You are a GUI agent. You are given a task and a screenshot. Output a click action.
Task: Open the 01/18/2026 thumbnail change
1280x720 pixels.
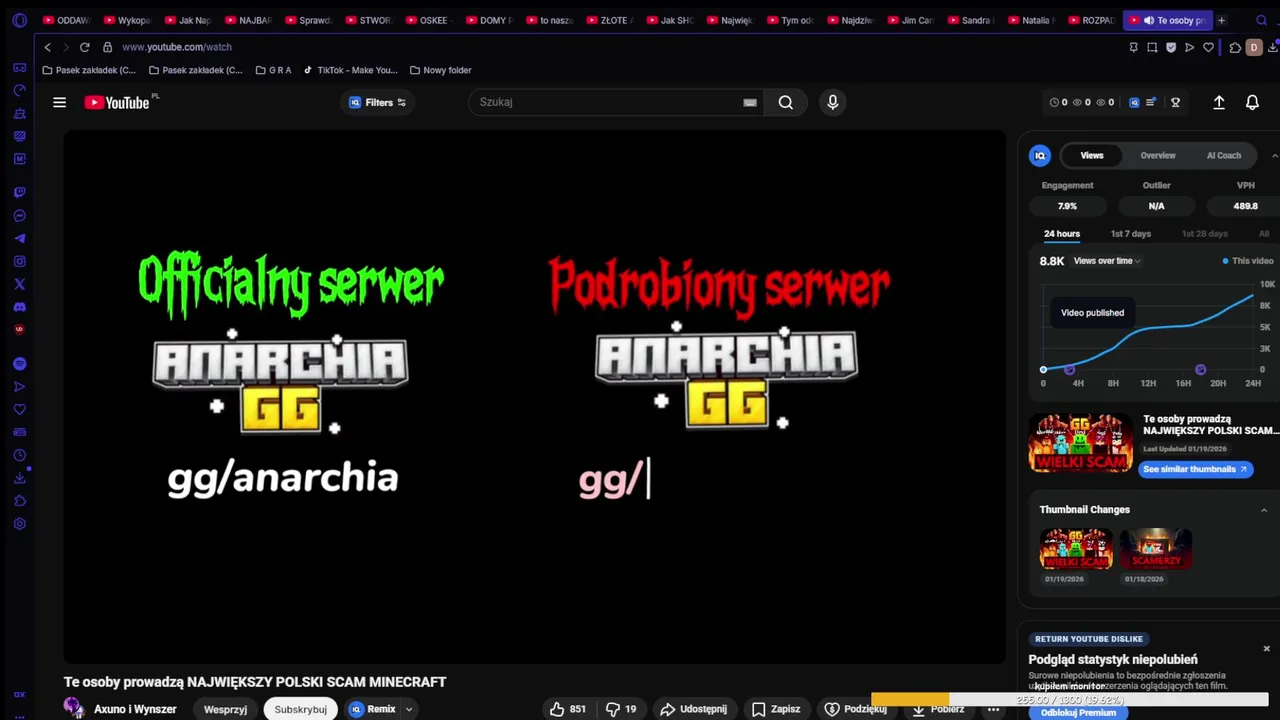(1155, 548)
